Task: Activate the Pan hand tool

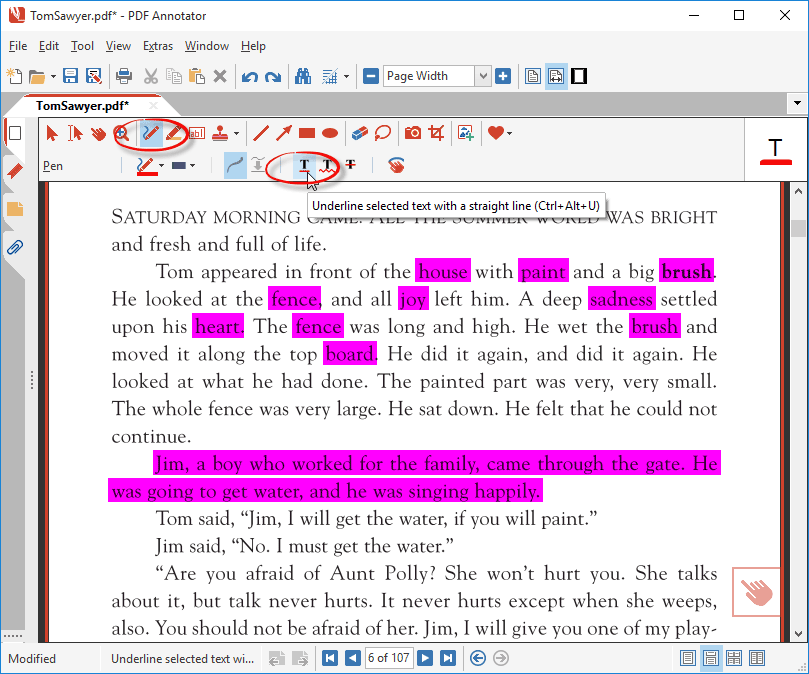Action: (x=98, y=134)
